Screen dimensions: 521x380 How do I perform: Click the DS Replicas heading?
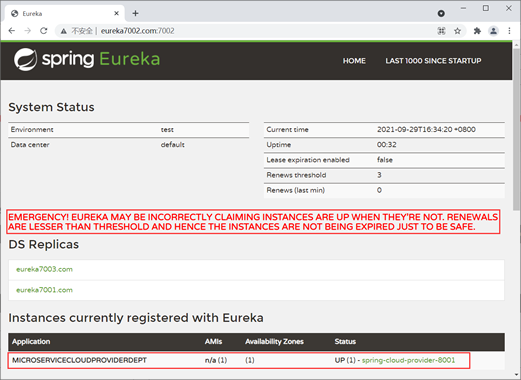point(44,244)
